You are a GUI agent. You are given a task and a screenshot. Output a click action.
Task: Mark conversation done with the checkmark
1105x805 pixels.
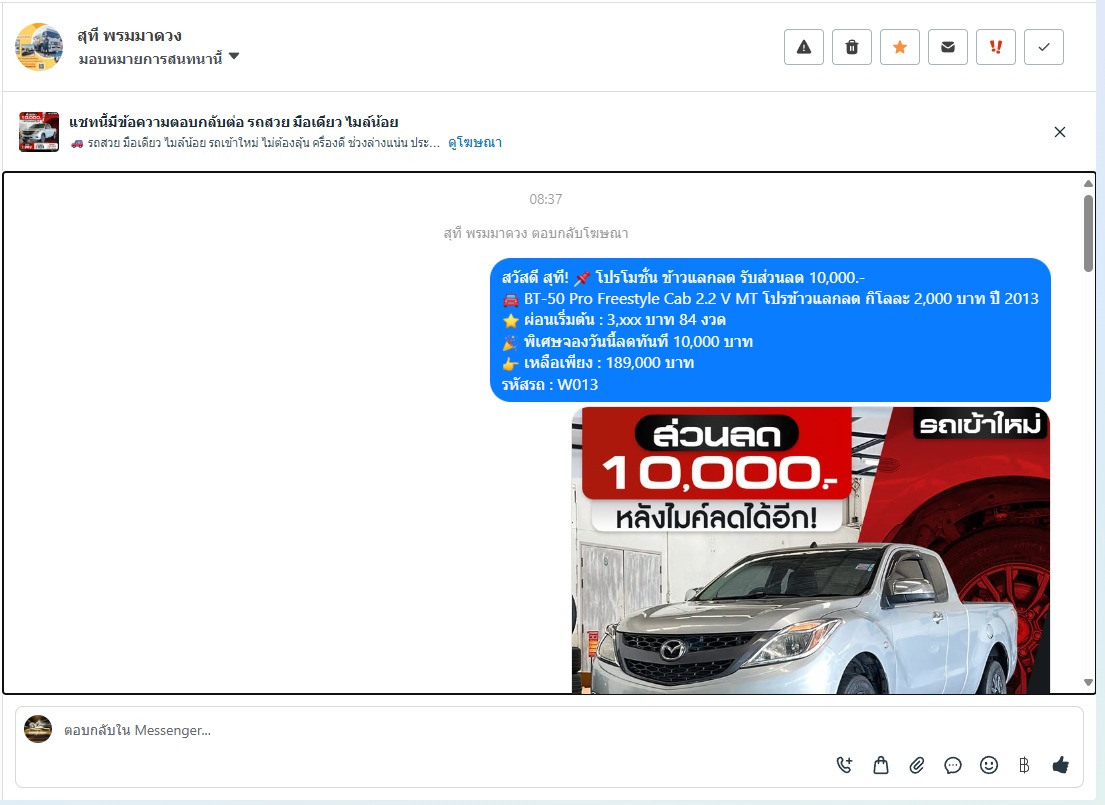(x=1043, y=47)
